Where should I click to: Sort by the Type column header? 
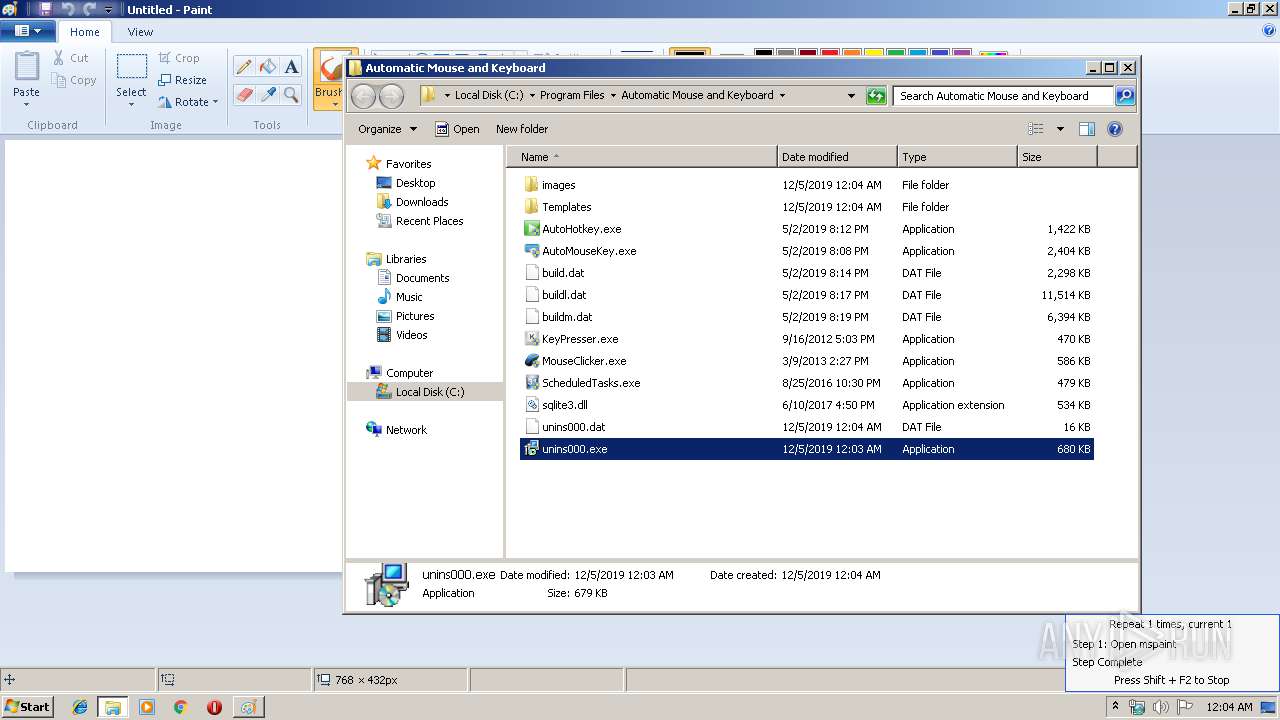957,157
